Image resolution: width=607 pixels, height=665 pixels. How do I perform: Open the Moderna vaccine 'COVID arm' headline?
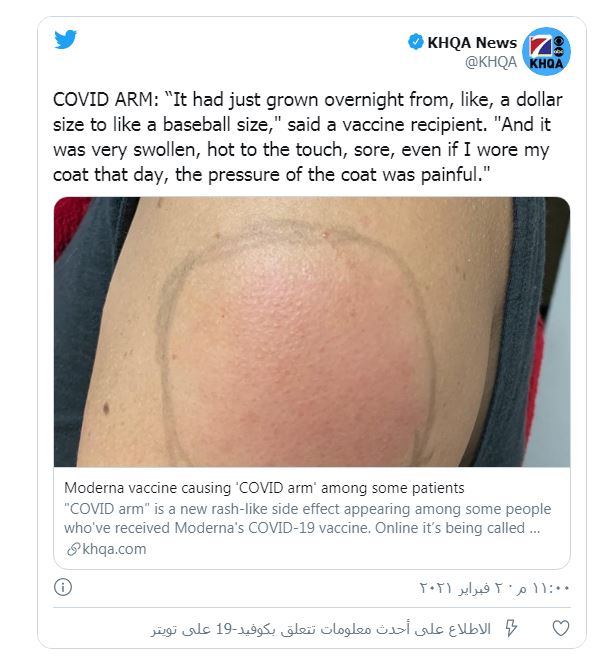coord(264,488)
